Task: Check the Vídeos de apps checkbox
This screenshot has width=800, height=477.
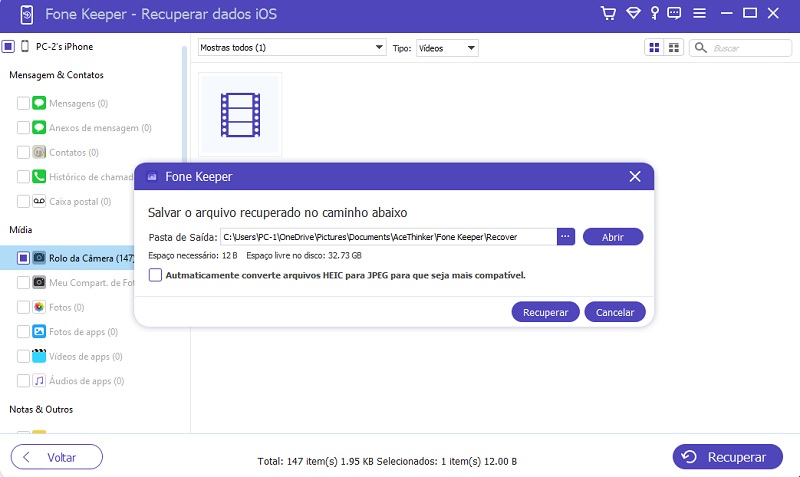Action: (x=23, y=356)
